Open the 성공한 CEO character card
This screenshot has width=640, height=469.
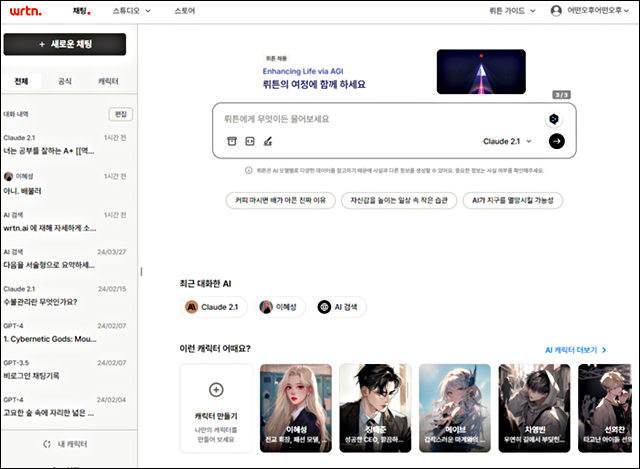[x=375, y=408]
